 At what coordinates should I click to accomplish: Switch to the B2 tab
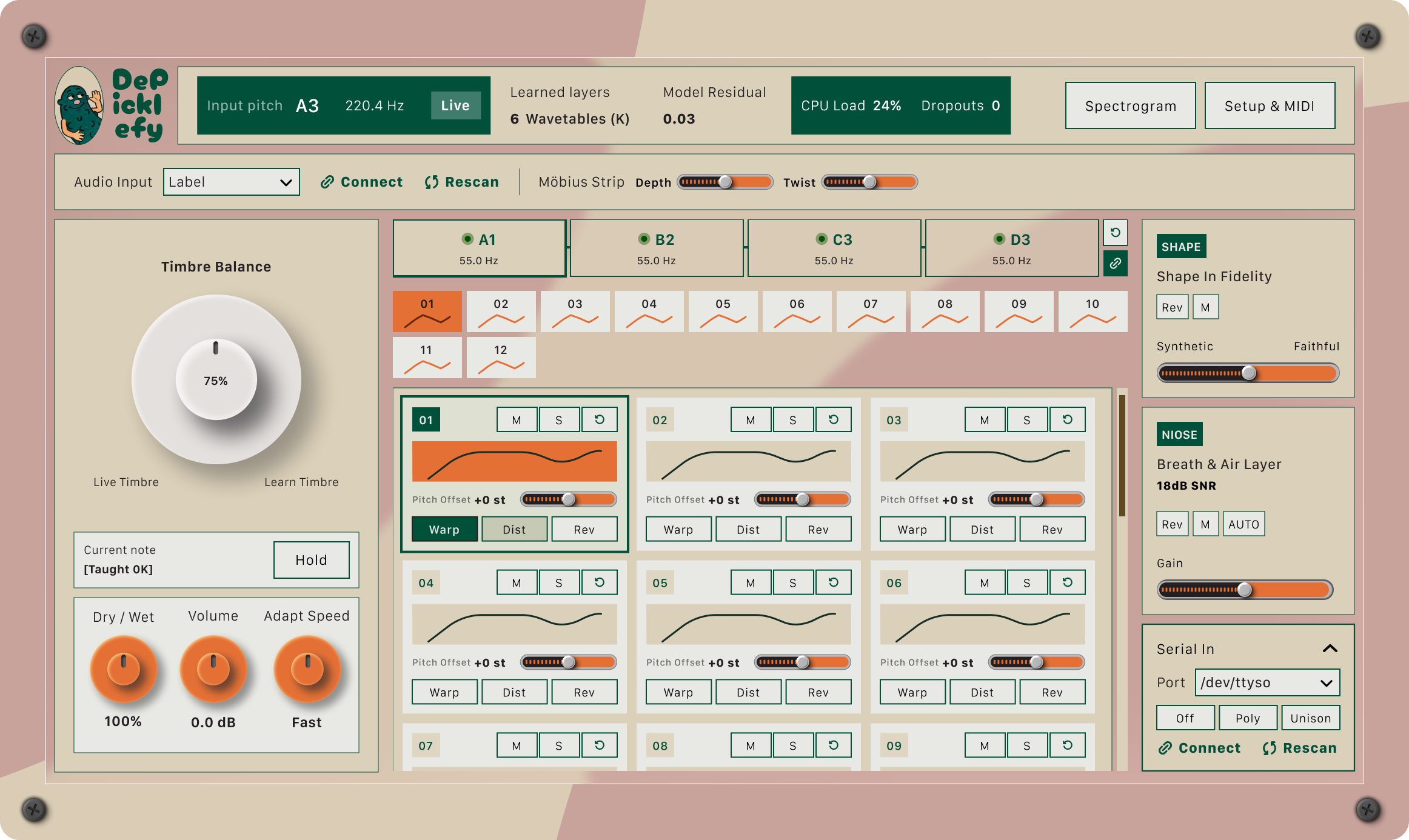coord(657,248)
